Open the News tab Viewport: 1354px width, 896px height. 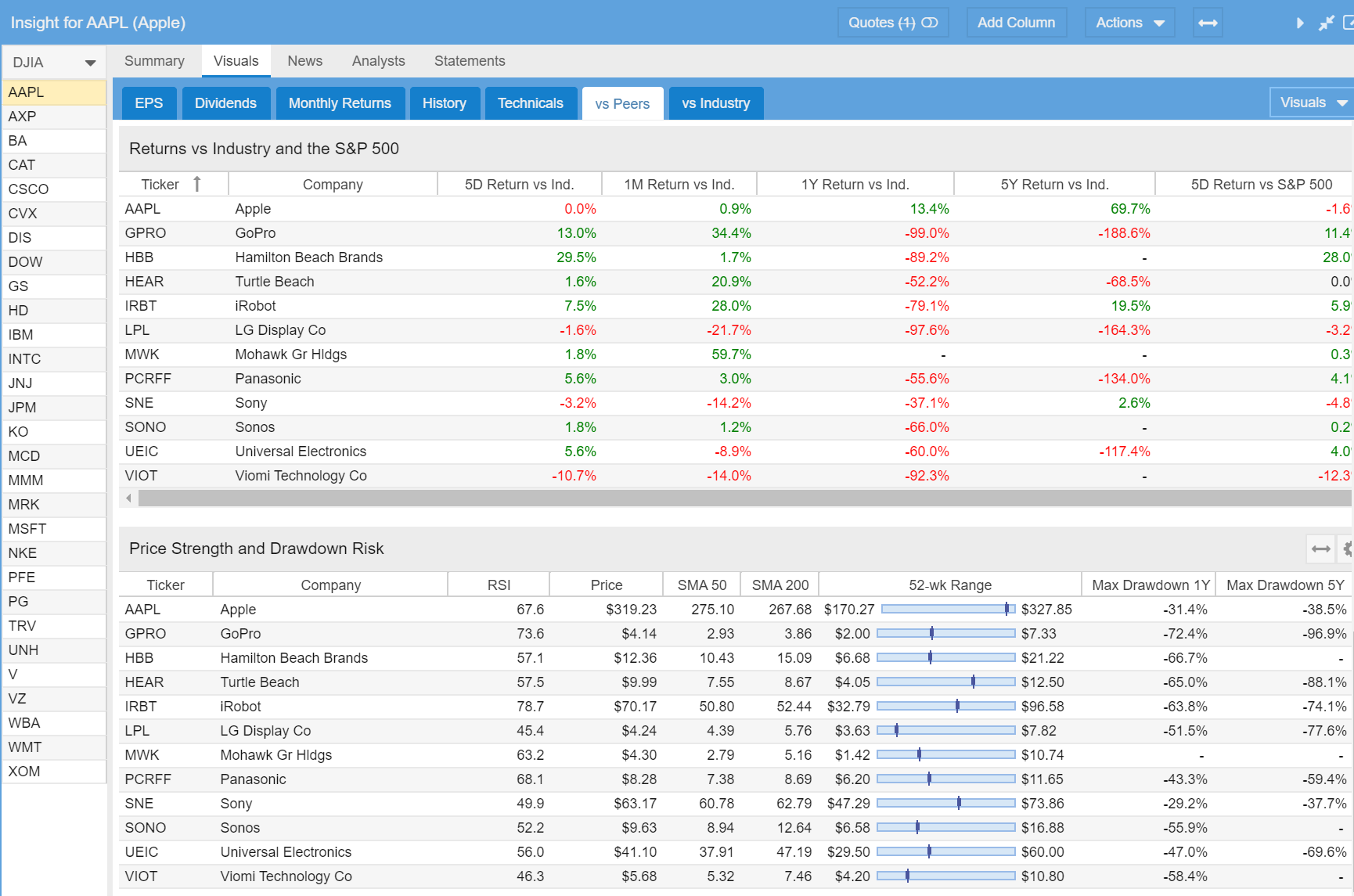[304, 61]
